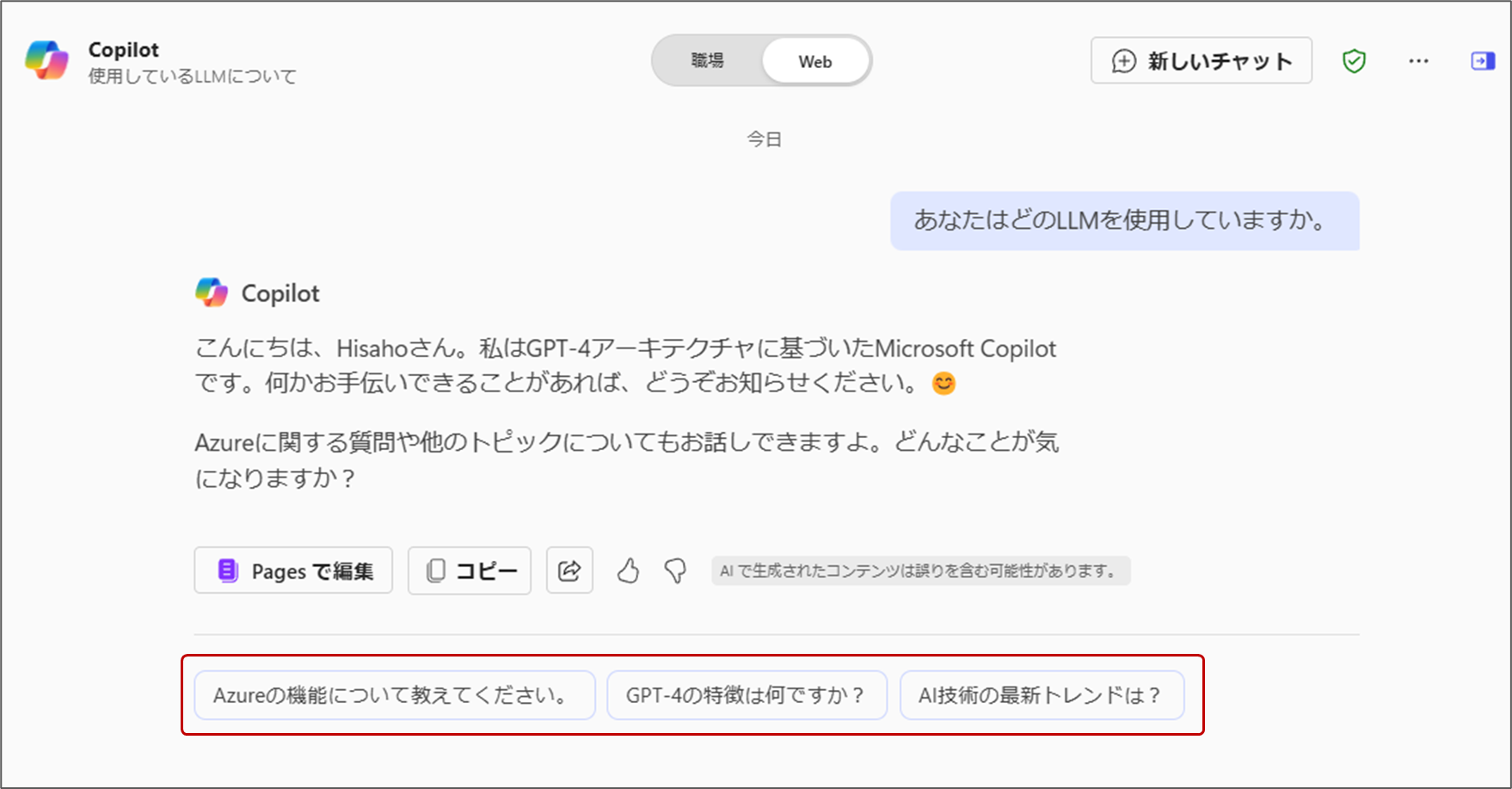Select suggestion AI技術の最新トレンドは？
Image resolution: width=1512 pixels, height=789 pixels.
[1042, 695]
